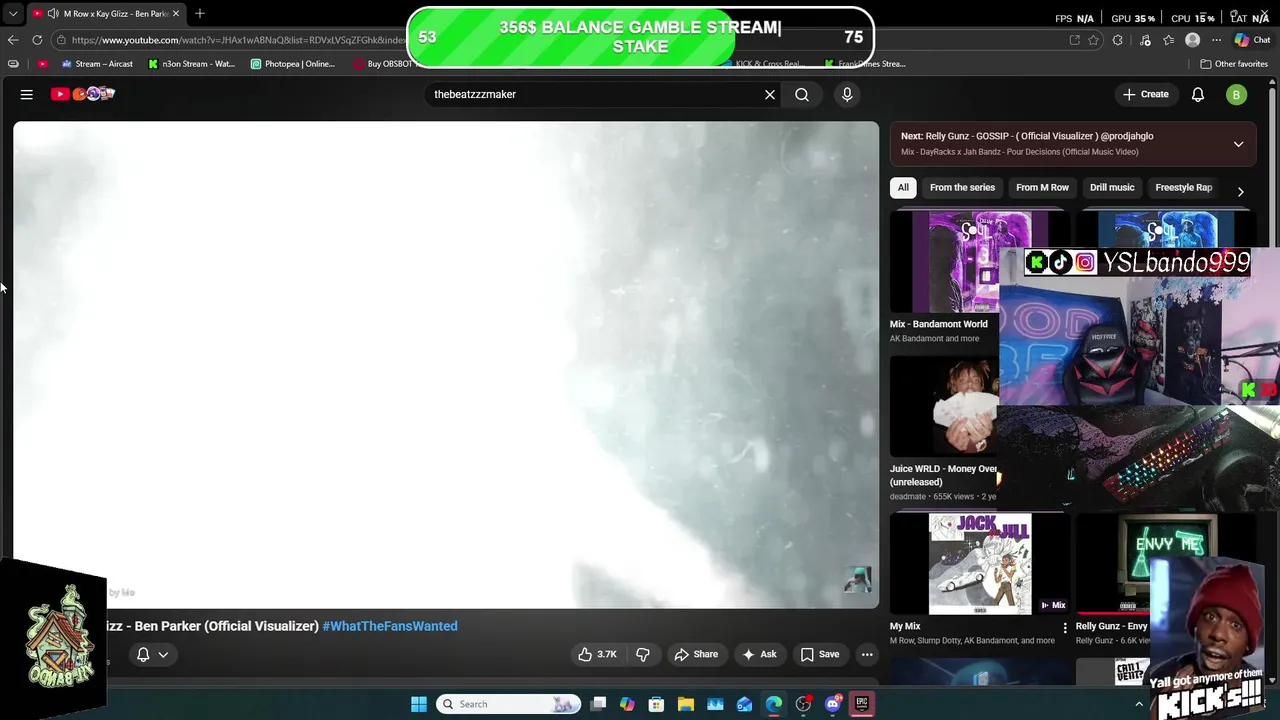The image size is (1280, 720).
Task: Open the Photopea Online bookmark
Action: pyautogui.click(x=293, y=64)
